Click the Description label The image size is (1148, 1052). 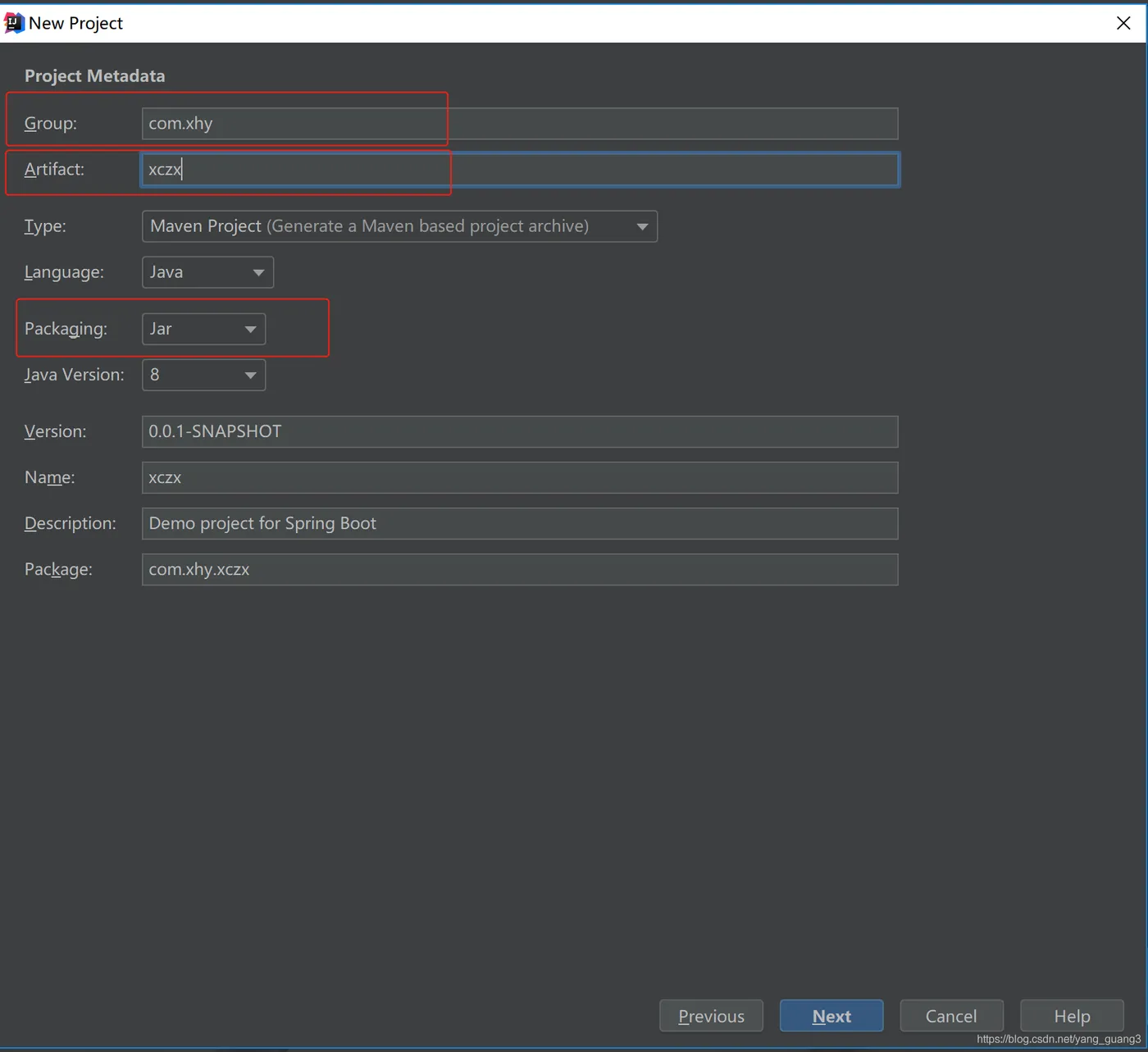pos(70,522)
